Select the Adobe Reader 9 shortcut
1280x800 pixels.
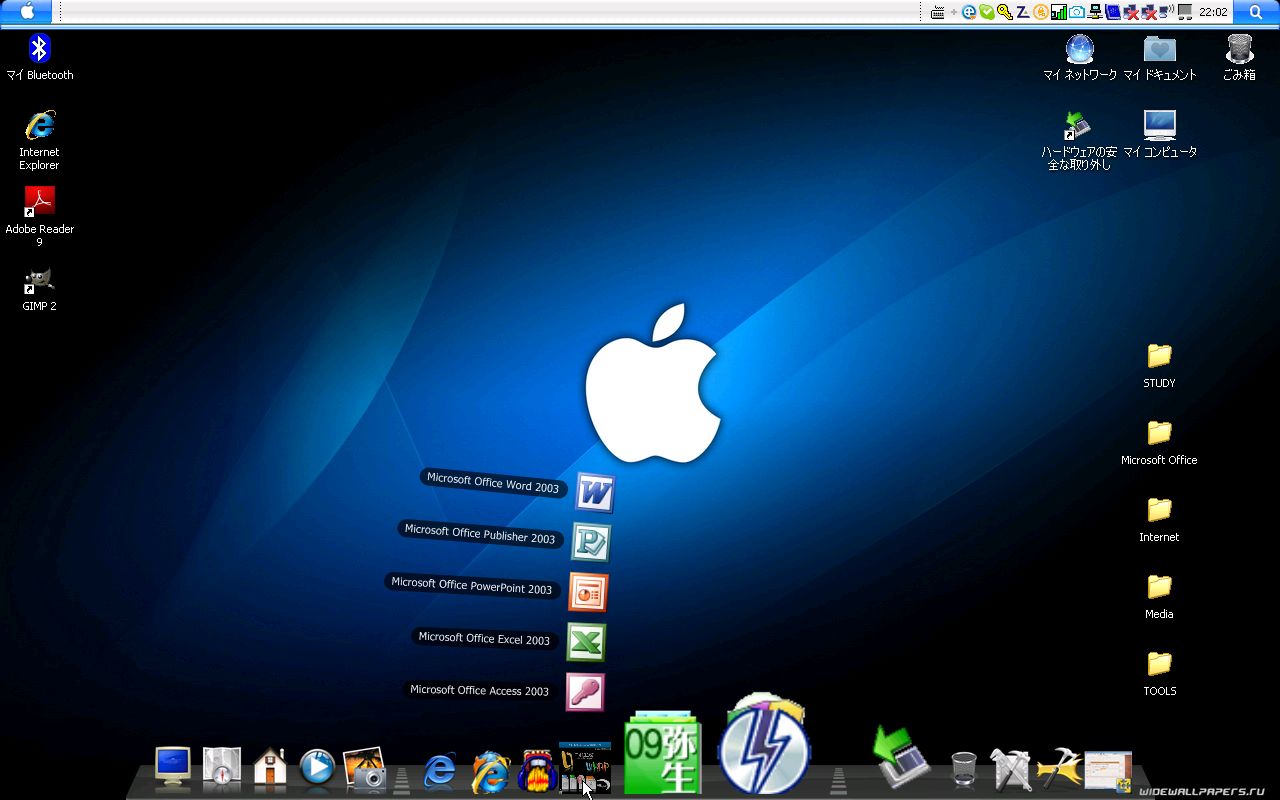point(40,217)
